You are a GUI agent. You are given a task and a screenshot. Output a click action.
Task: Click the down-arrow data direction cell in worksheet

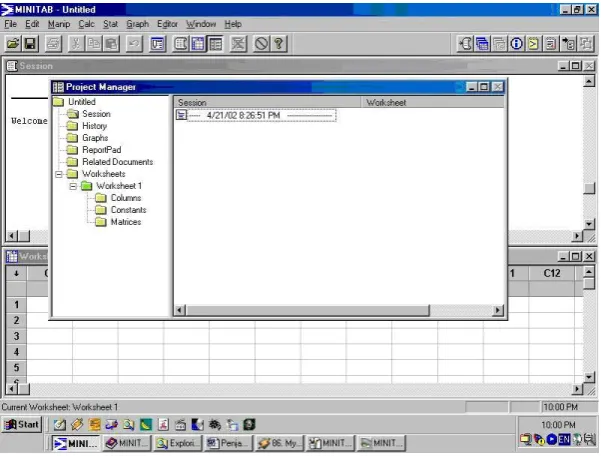(16, 274)
